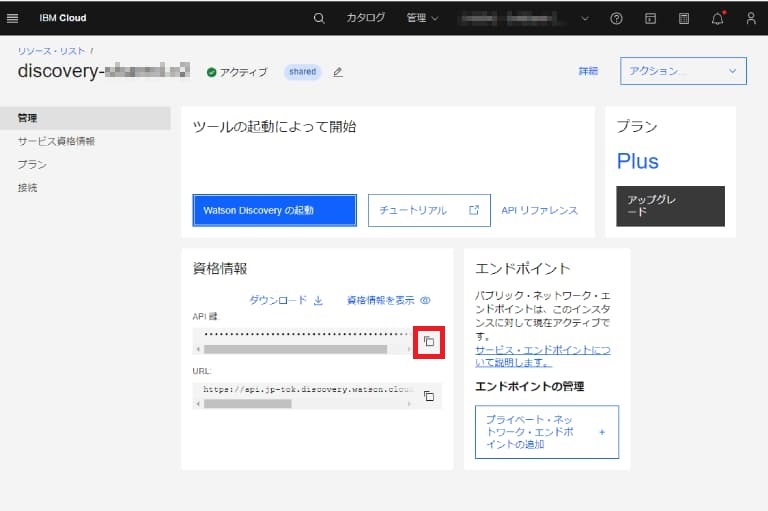Go to リソース・リスト breadcrumb
Image resolution: width=768 pixels, height=511 pixels.
click(x=51, y=51)
